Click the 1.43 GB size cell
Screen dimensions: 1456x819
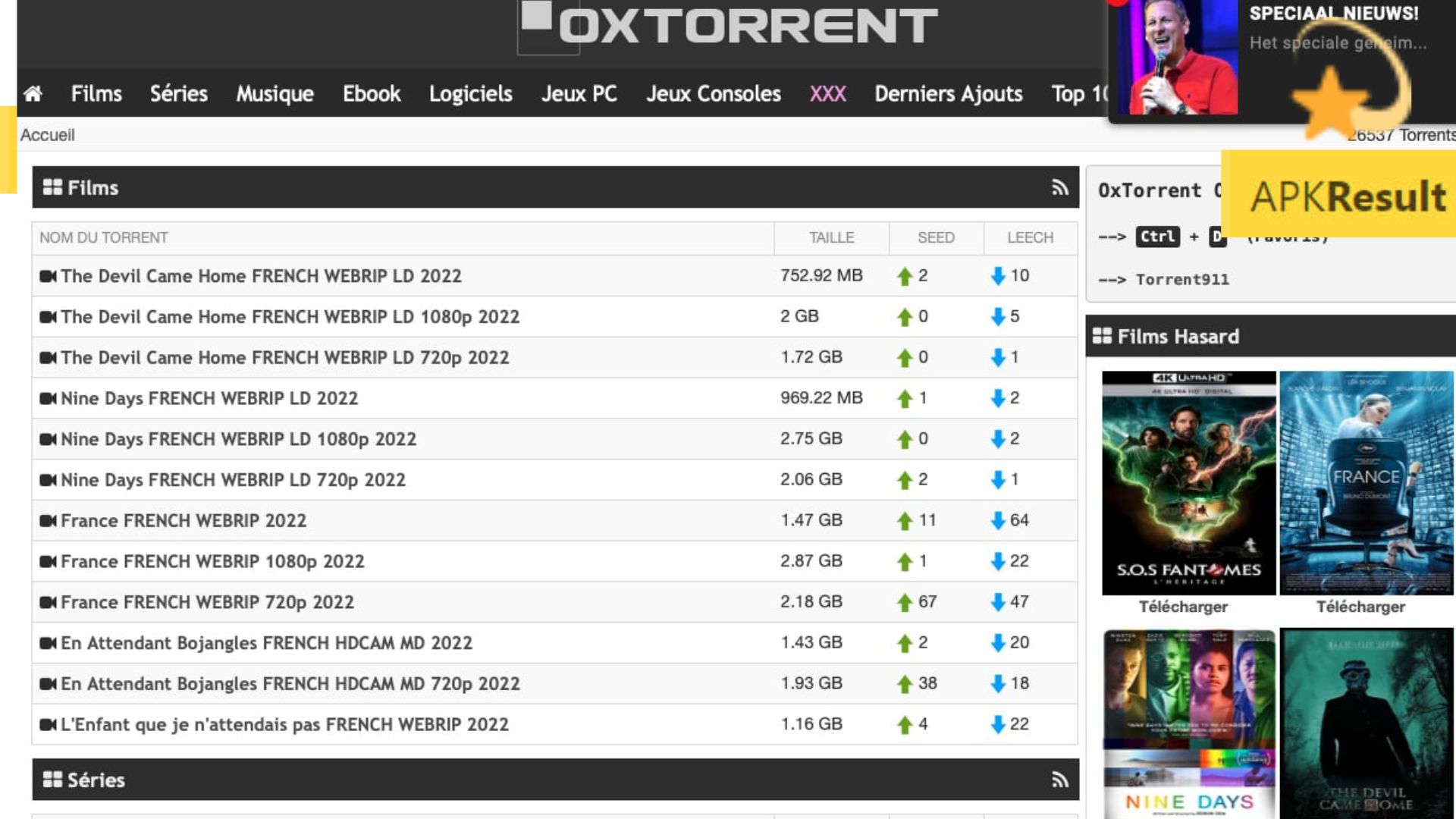click(x=811, y=643)
